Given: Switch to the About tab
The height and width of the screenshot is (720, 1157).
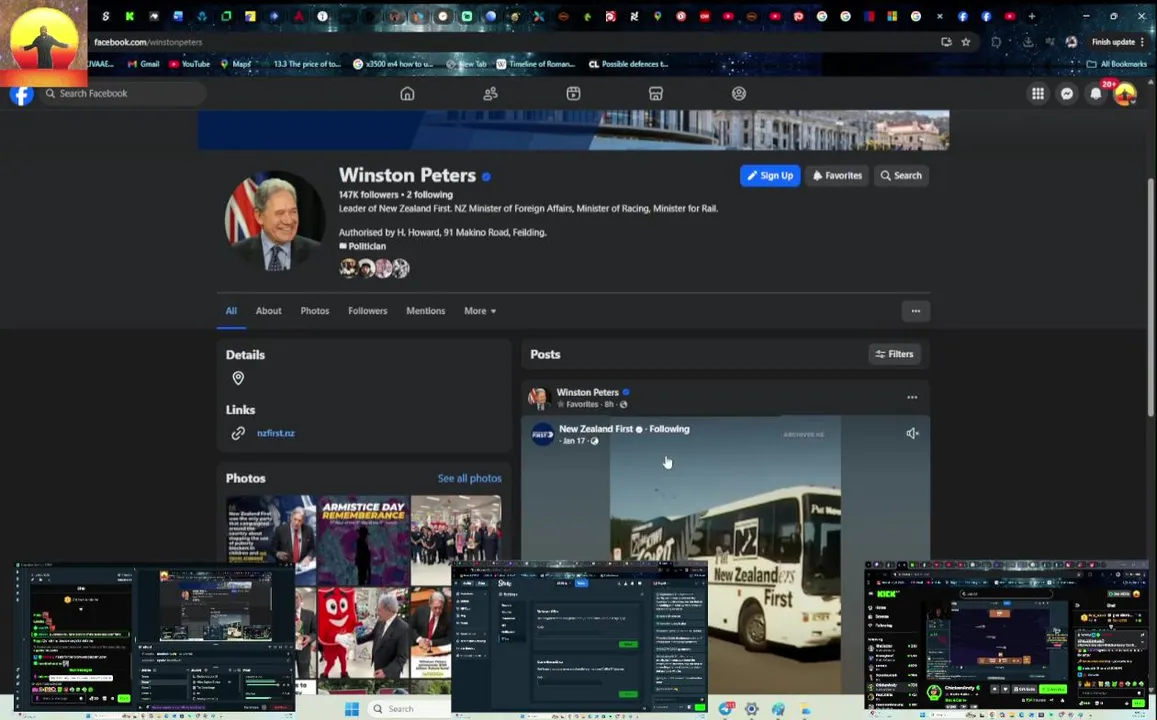Looking at the screenshot, I should (x=269, y=311).
